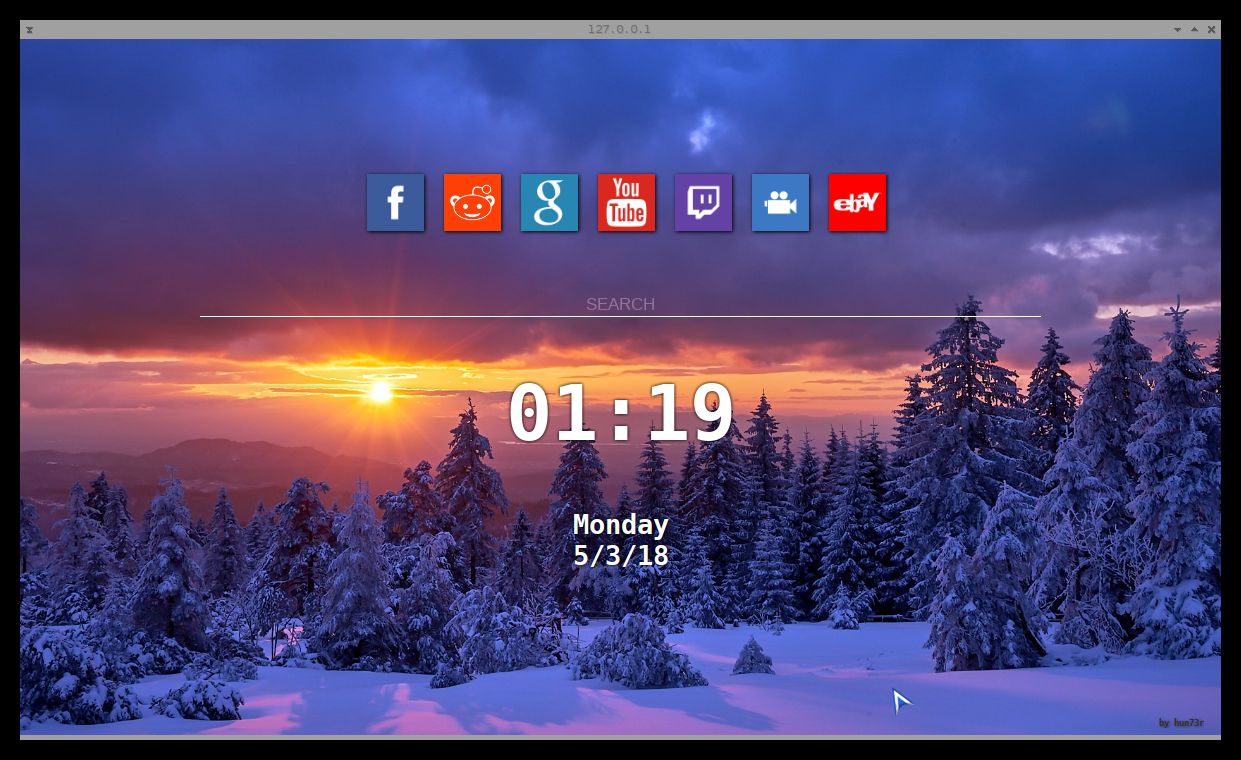Click the SEARCH placeholder text
1241x760 pixels.
[620, 304]
